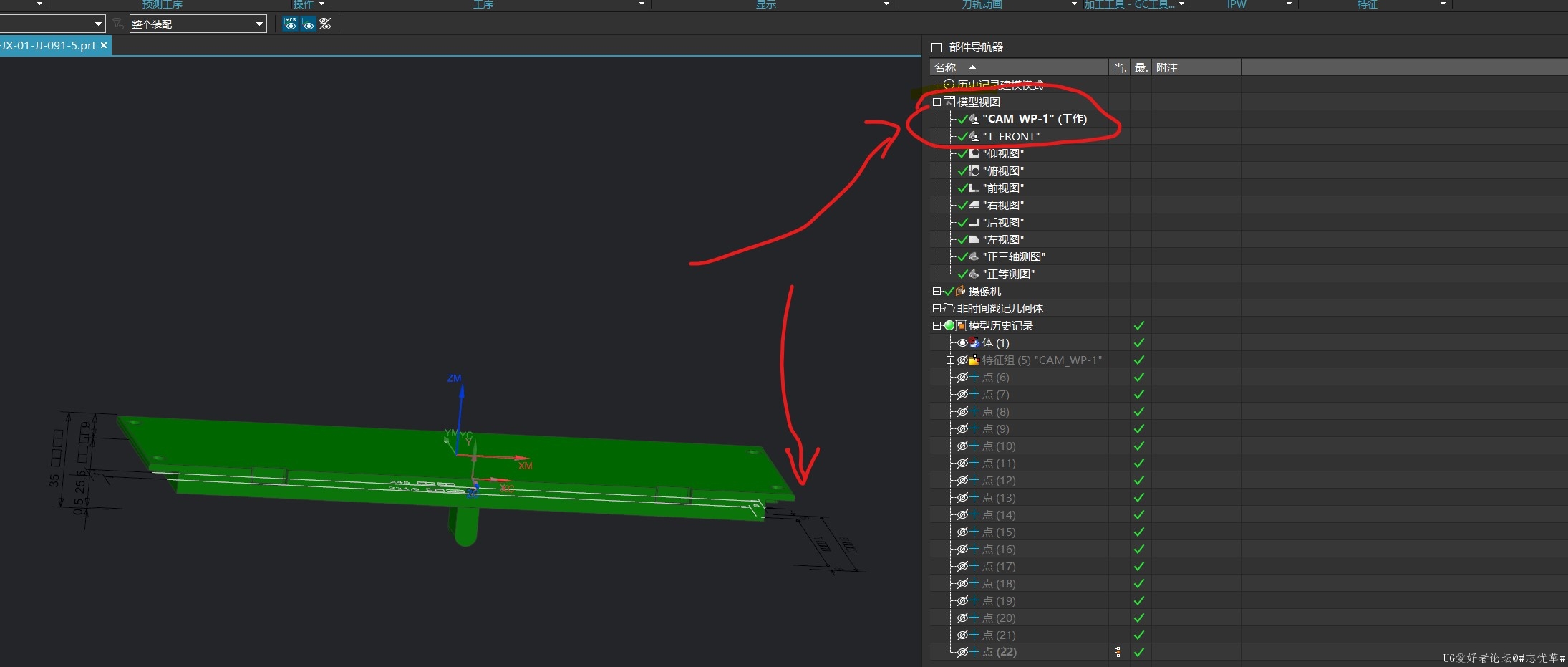
Task: Show hidden feature 点 (12)
Action: tap(962, 480)
